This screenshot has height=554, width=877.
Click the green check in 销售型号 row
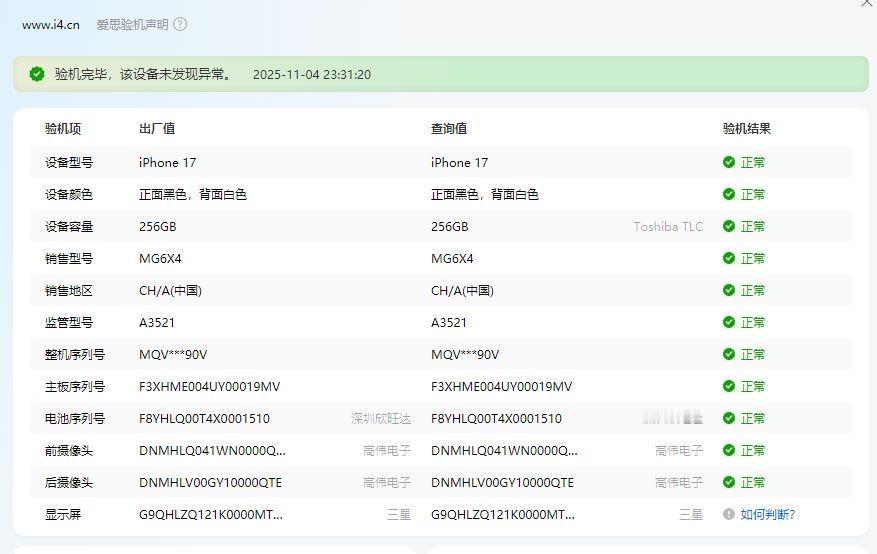coord(728,258)
